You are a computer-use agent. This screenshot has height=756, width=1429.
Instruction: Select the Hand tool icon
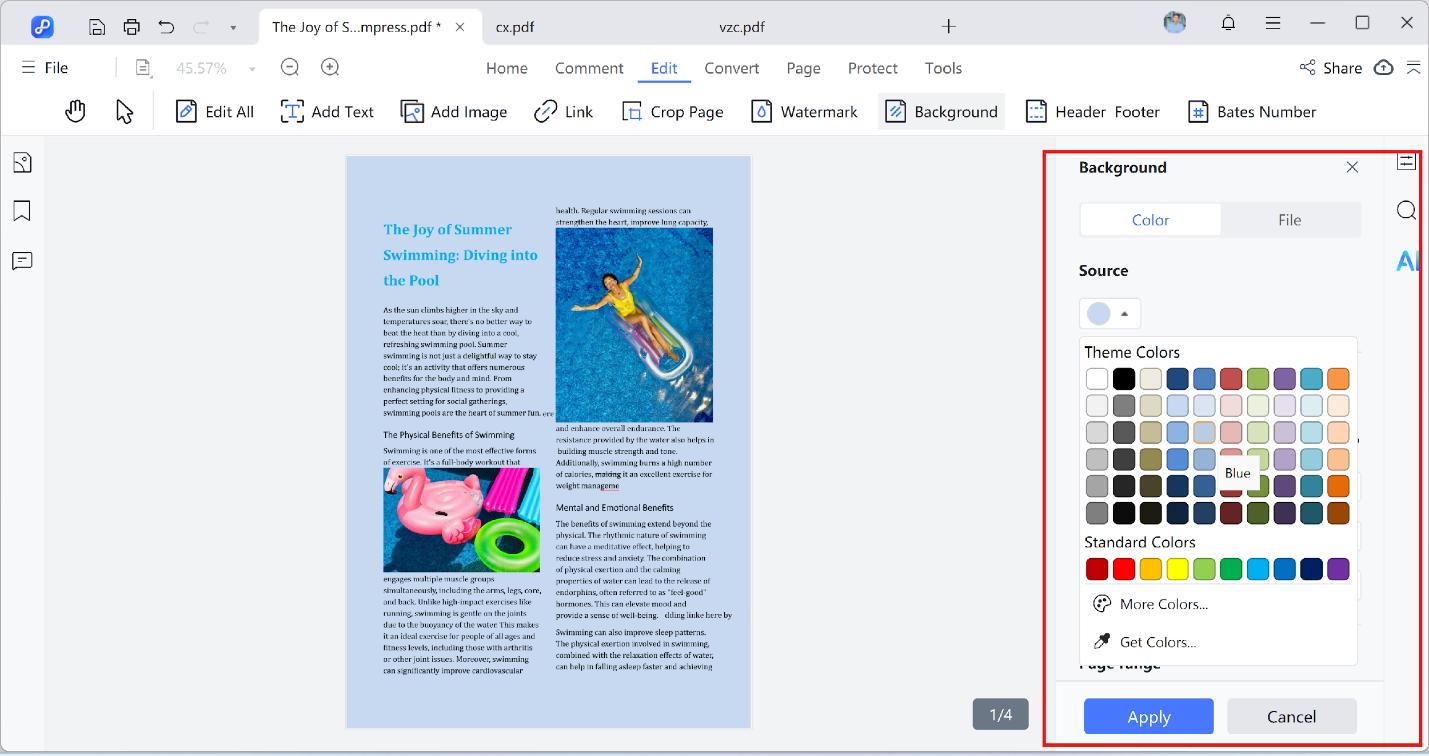(x=76, y=112)
